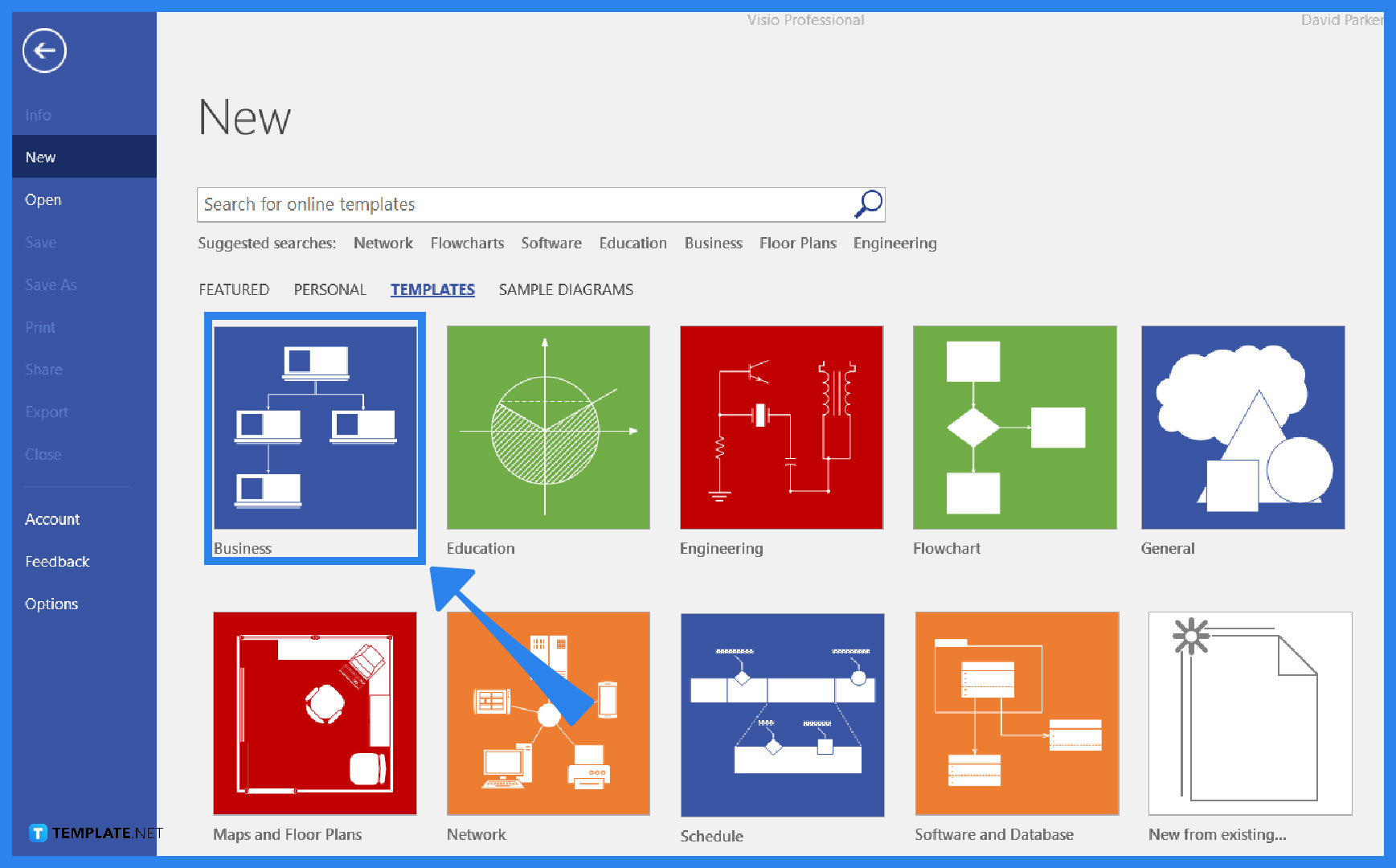Go to Options in the sidebar
This screenshot has height=868, width=1396.
51,604
